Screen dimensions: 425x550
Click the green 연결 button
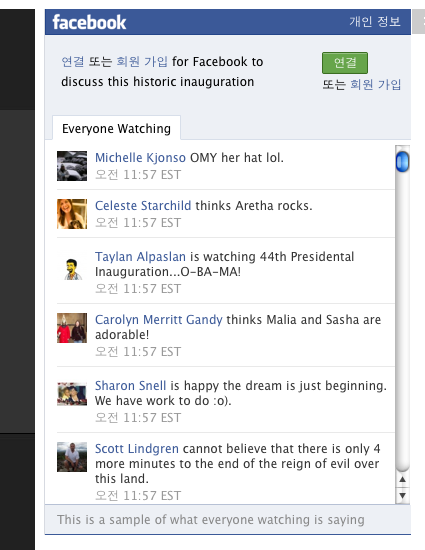coord(345,63)
